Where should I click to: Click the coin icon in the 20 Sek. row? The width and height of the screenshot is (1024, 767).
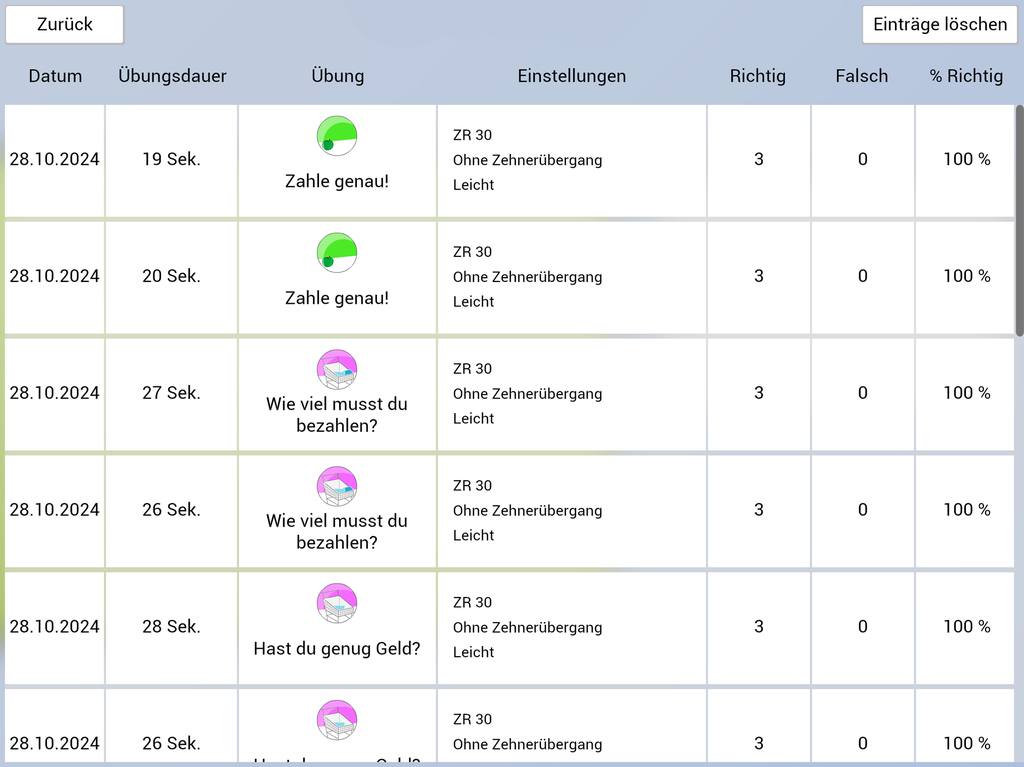[337, 253]
